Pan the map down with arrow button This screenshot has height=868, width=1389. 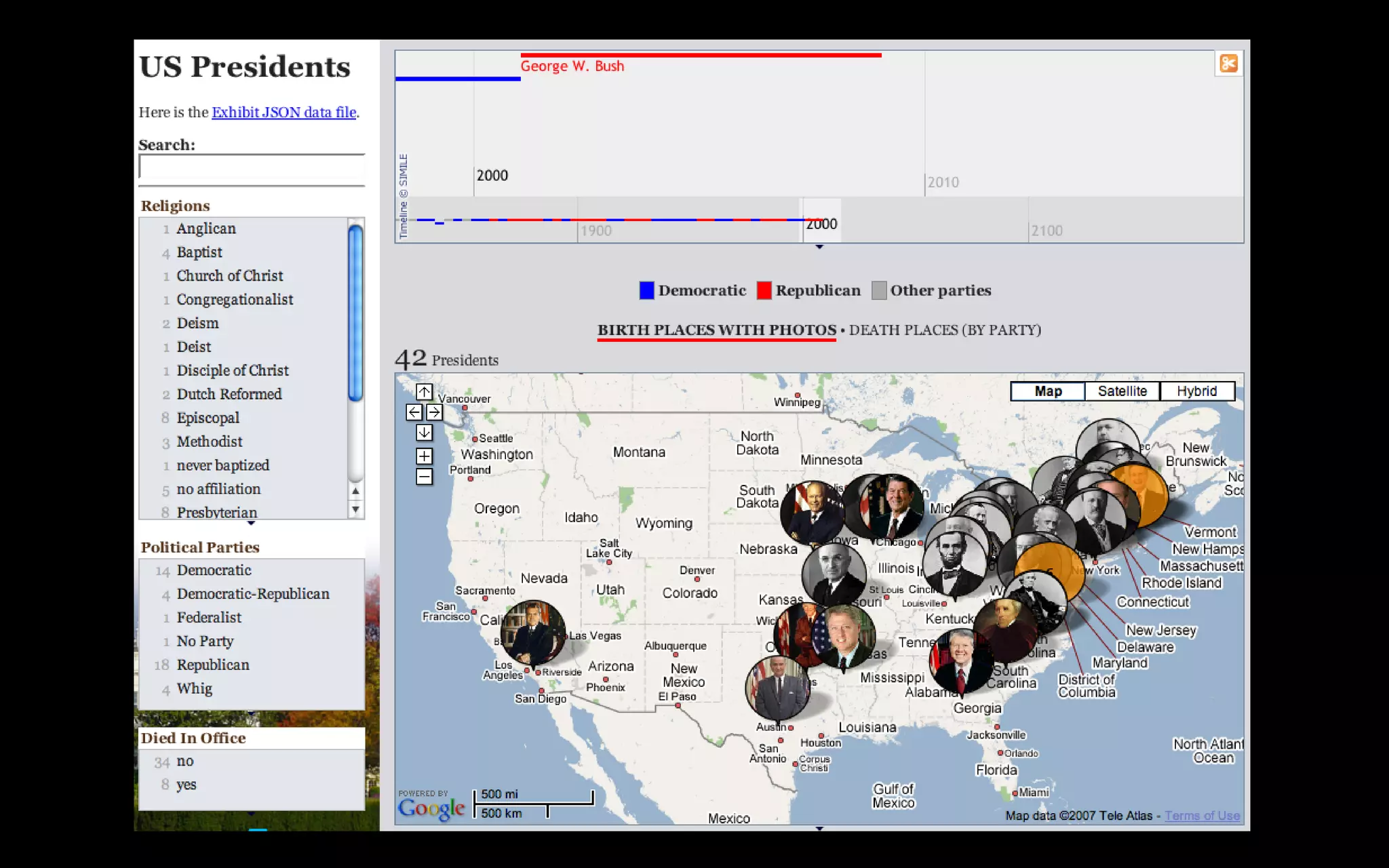[x=424, y=433]
